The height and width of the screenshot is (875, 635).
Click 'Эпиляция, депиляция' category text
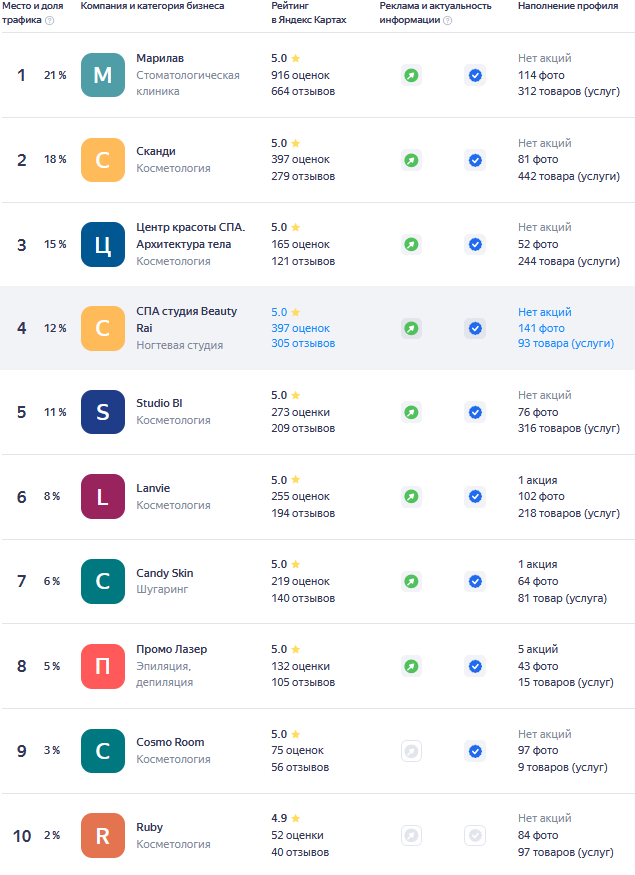pos(165,674)
